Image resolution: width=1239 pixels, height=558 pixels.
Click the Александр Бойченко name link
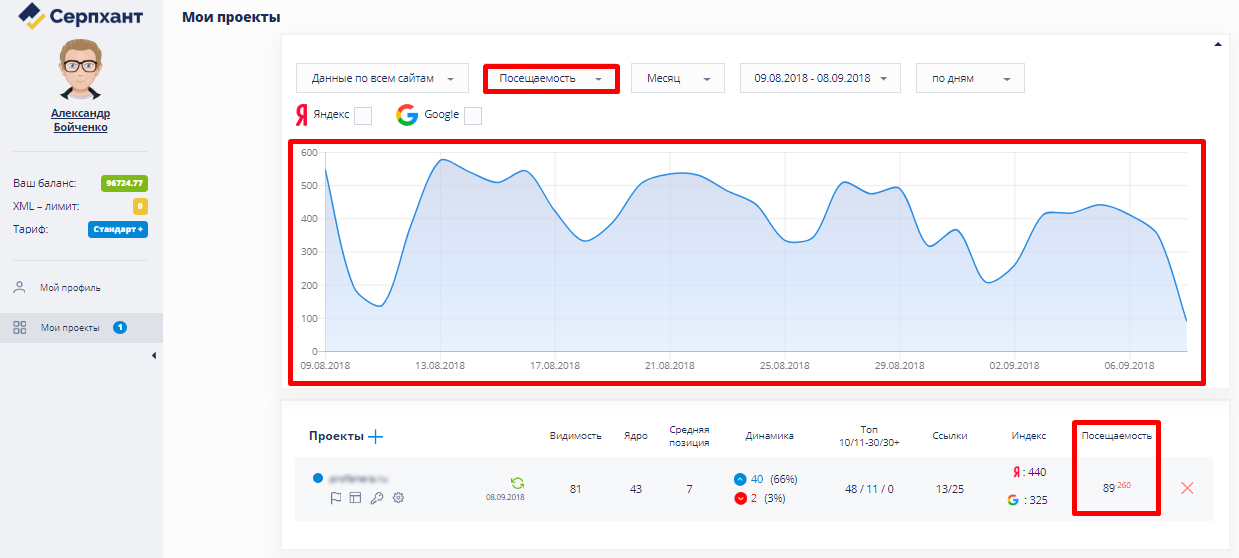(x=80, y=121)
